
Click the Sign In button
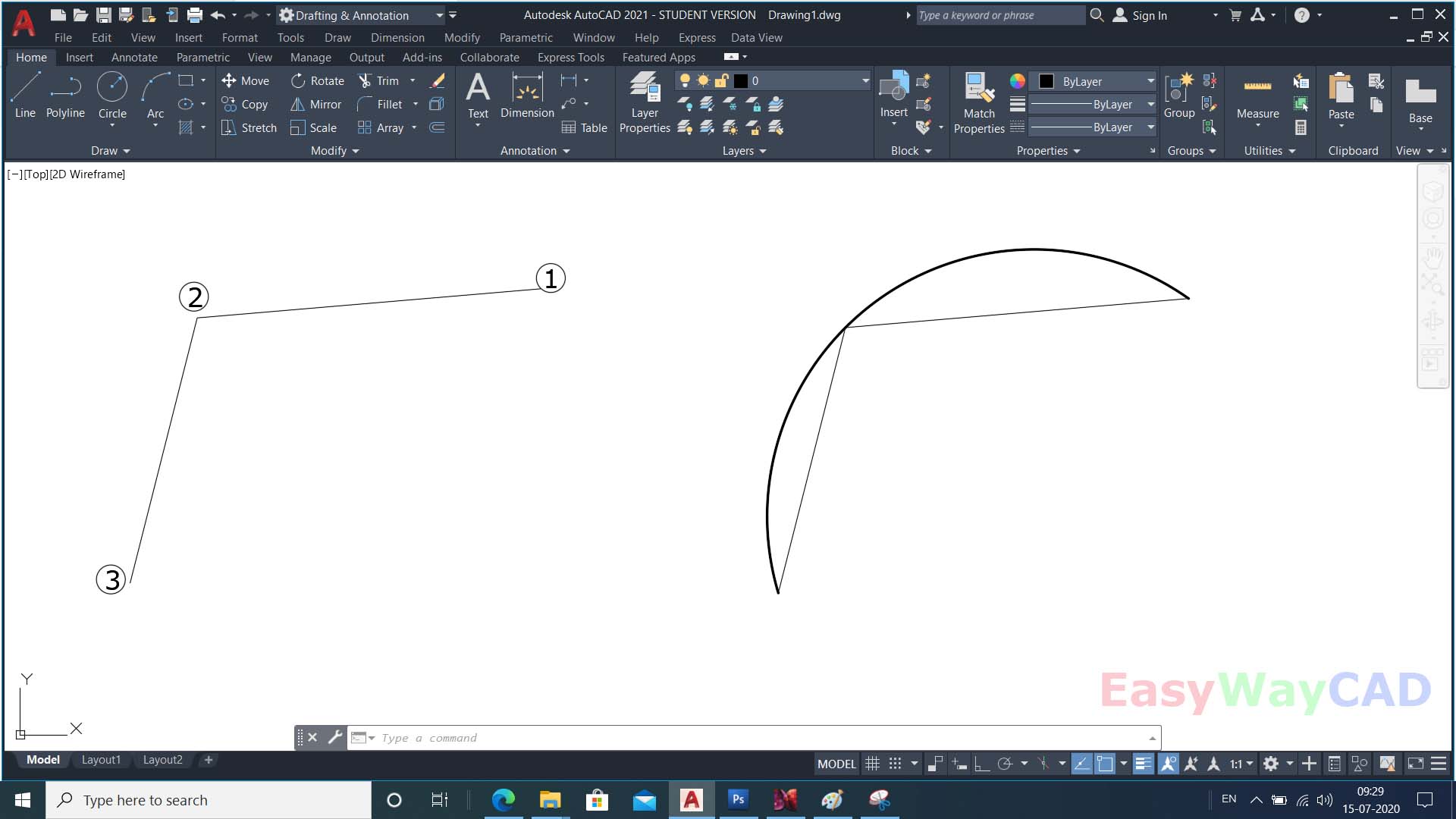(1147, 15)
